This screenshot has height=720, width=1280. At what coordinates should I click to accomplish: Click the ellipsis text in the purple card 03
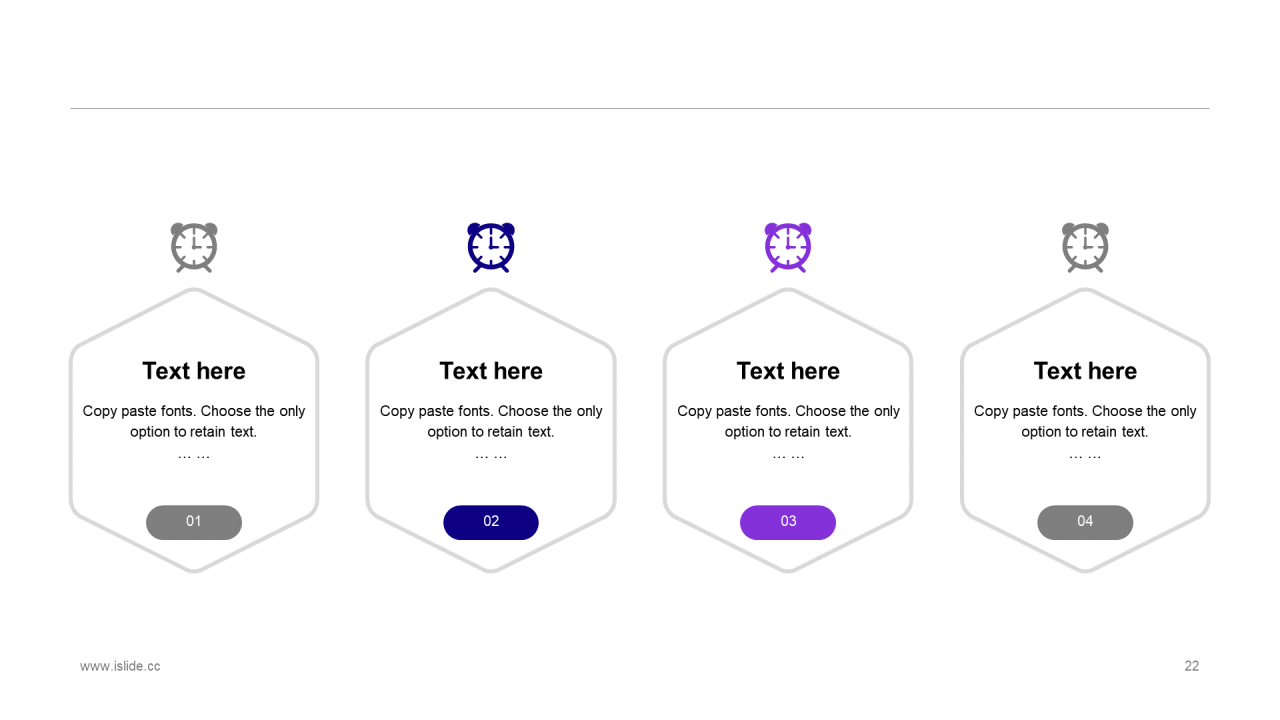pyautogui.click(x=788, y=456)
